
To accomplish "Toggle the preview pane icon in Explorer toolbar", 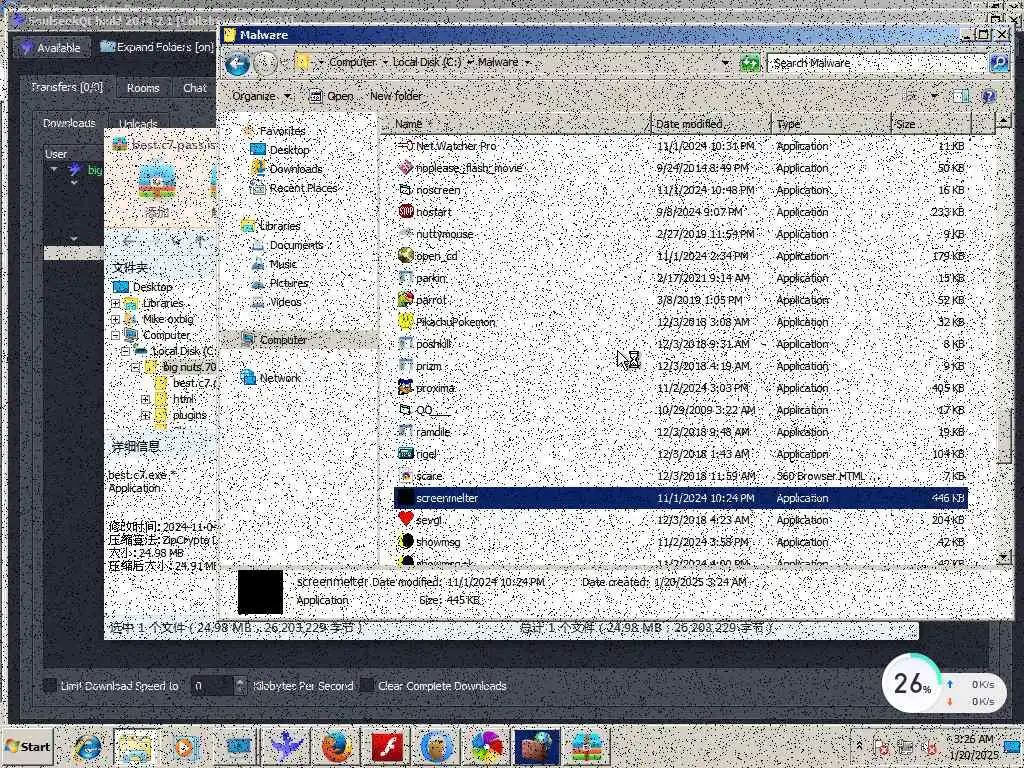I will tap(961, 96).
